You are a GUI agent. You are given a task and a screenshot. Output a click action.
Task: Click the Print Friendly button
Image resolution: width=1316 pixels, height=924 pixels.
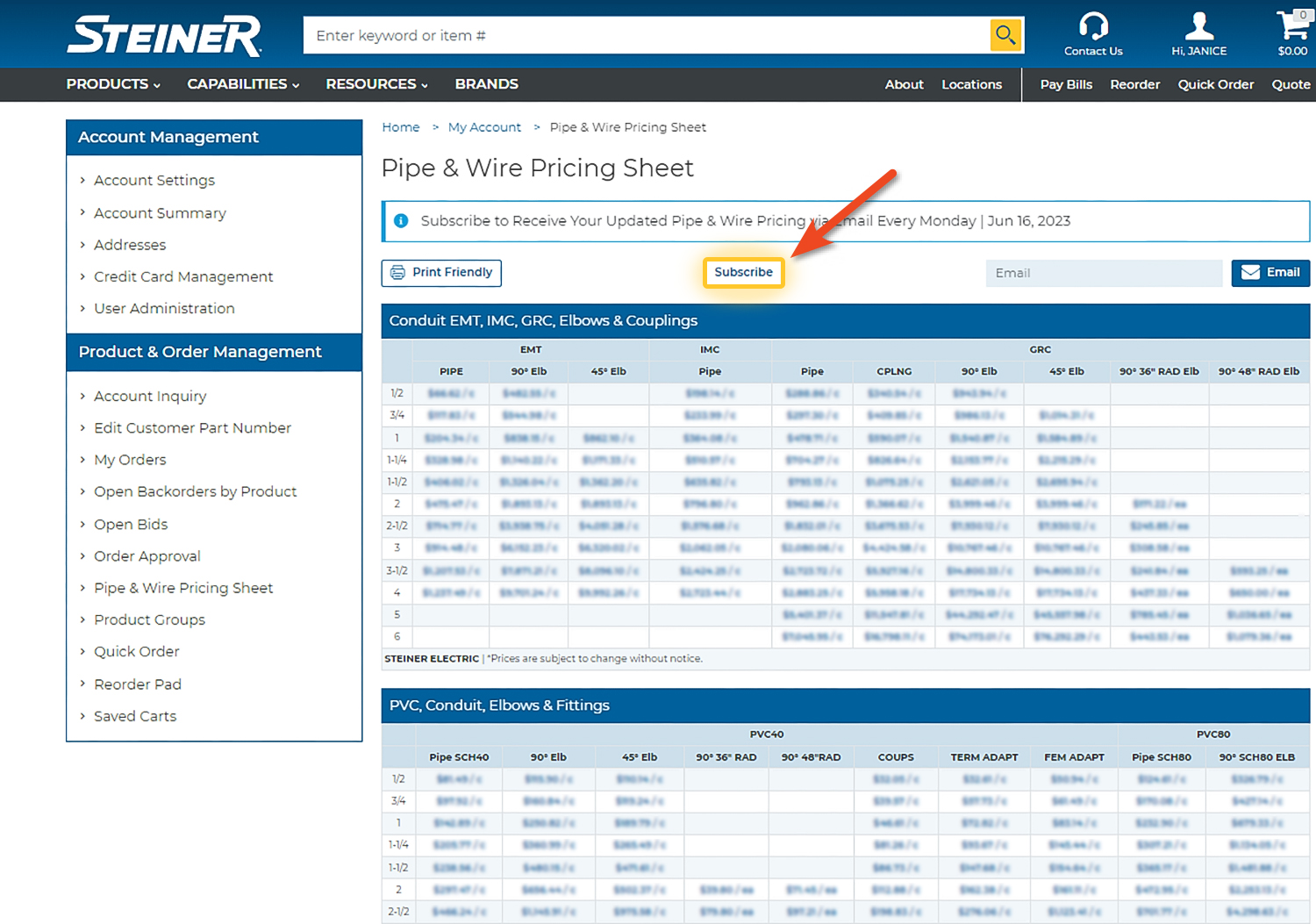pos(441,273)
